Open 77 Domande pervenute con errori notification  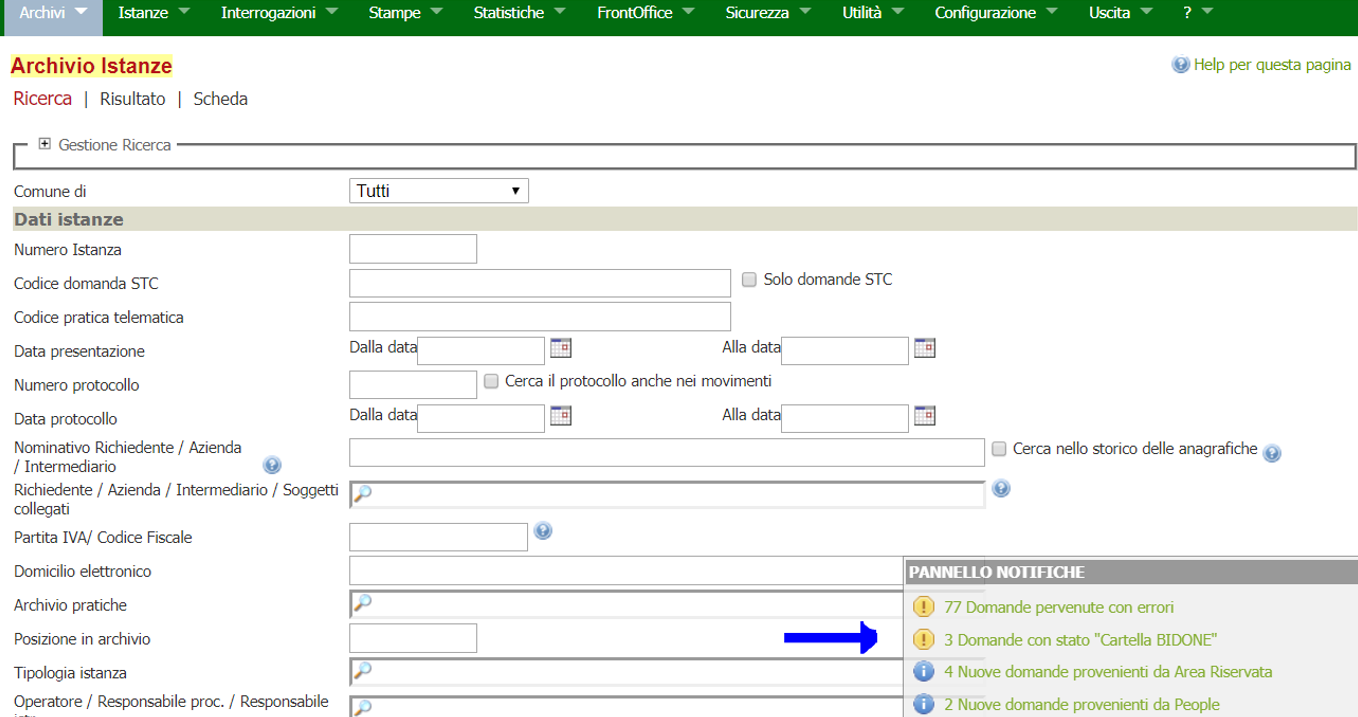(1058, 607)
